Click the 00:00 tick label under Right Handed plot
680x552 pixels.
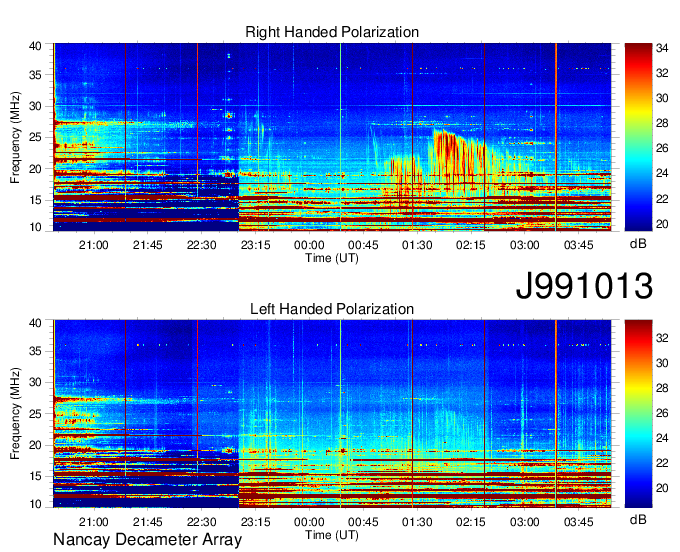309,245
